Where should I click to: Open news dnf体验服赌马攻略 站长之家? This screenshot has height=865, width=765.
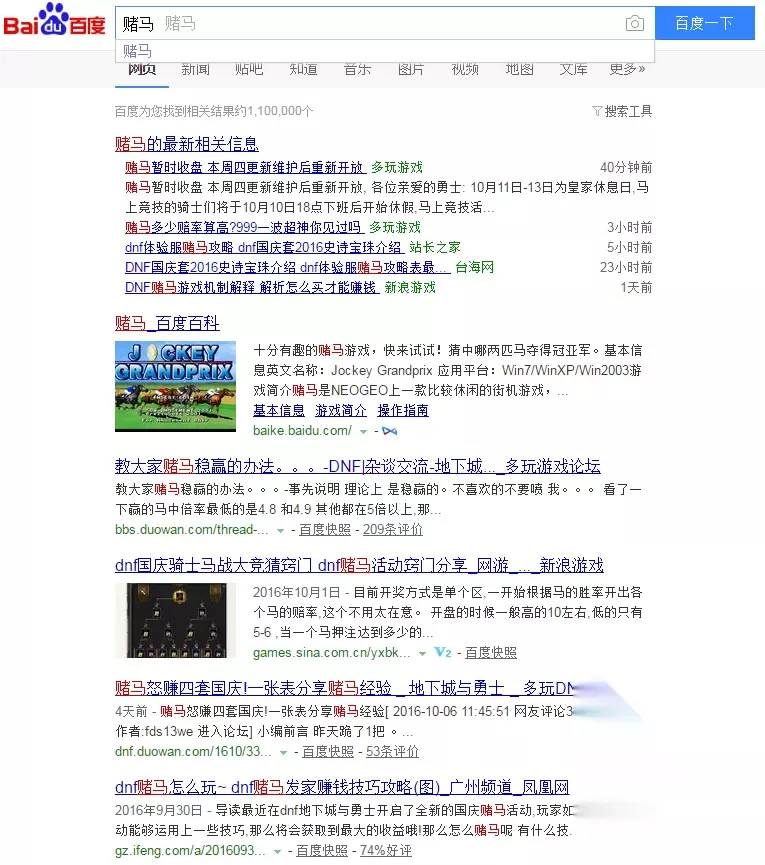click(x=264, y=247)
